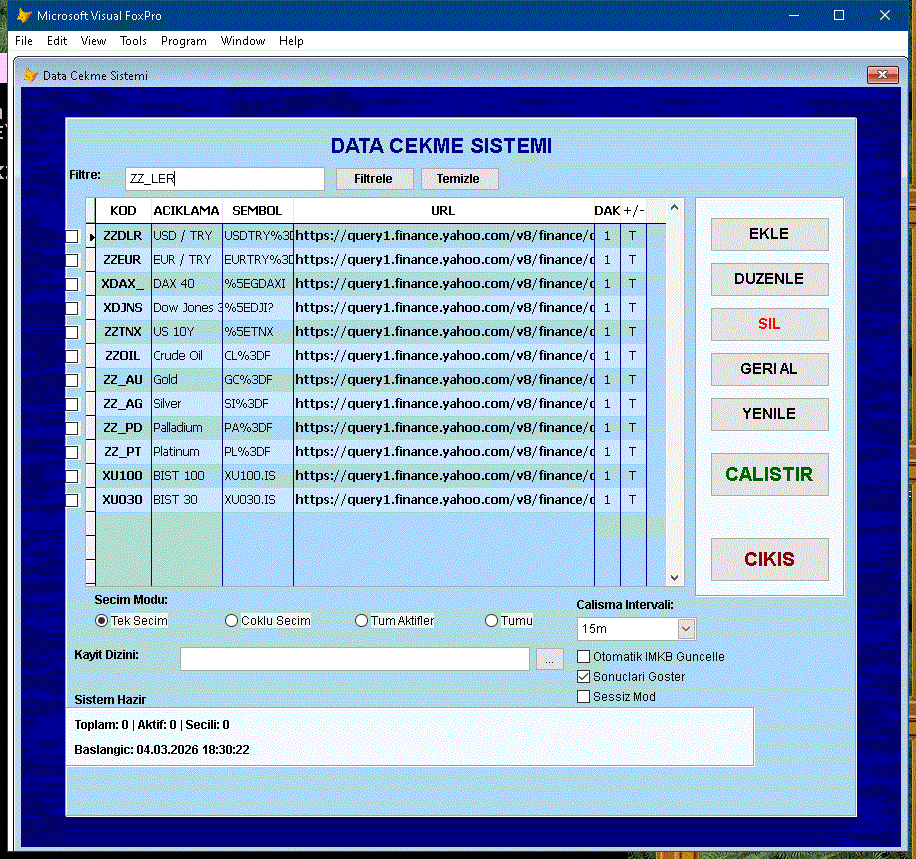Click the grid scroll down arrow
Viewport: 916px width, 859px height.
(x=674, y=577)
